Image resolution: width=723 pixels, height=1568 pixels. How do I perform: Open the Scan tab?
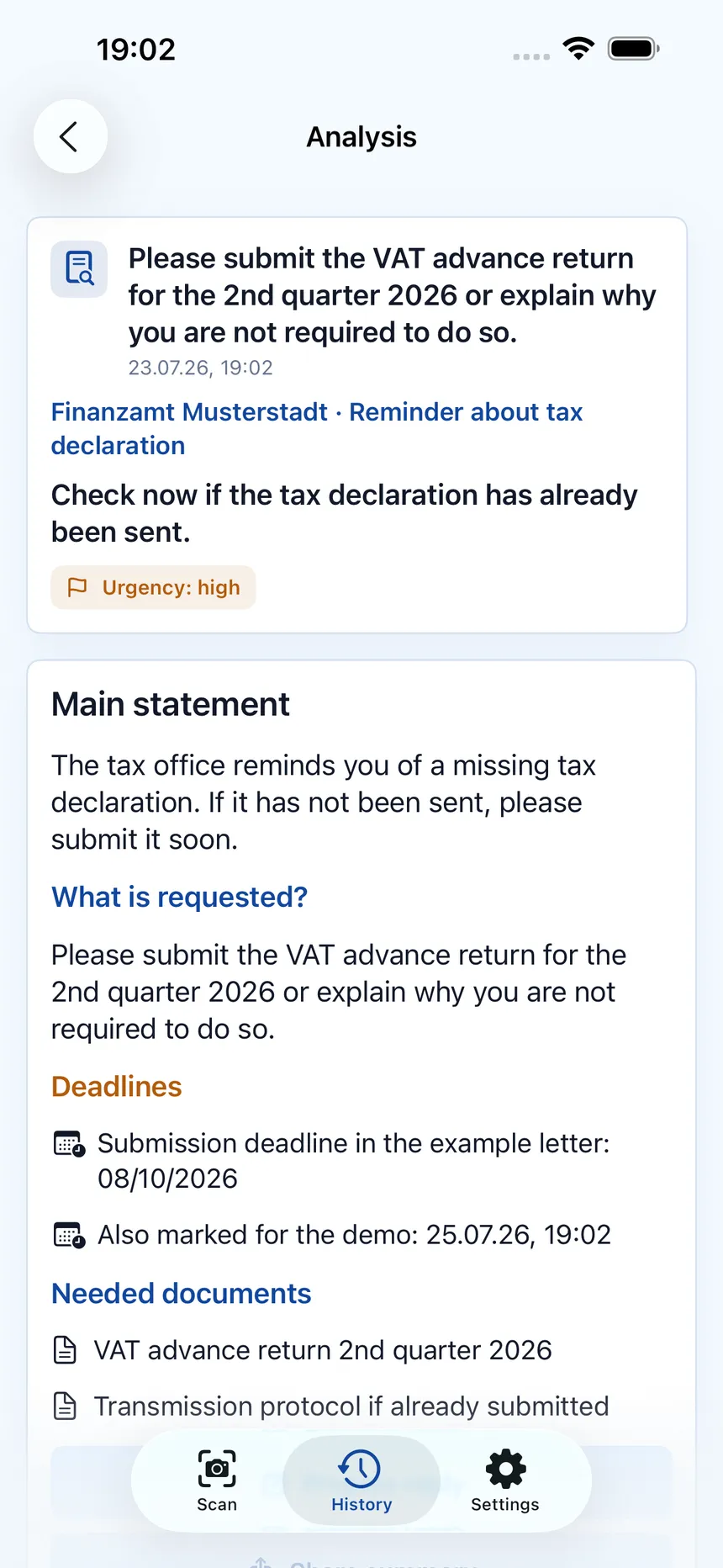point(217,1481)
